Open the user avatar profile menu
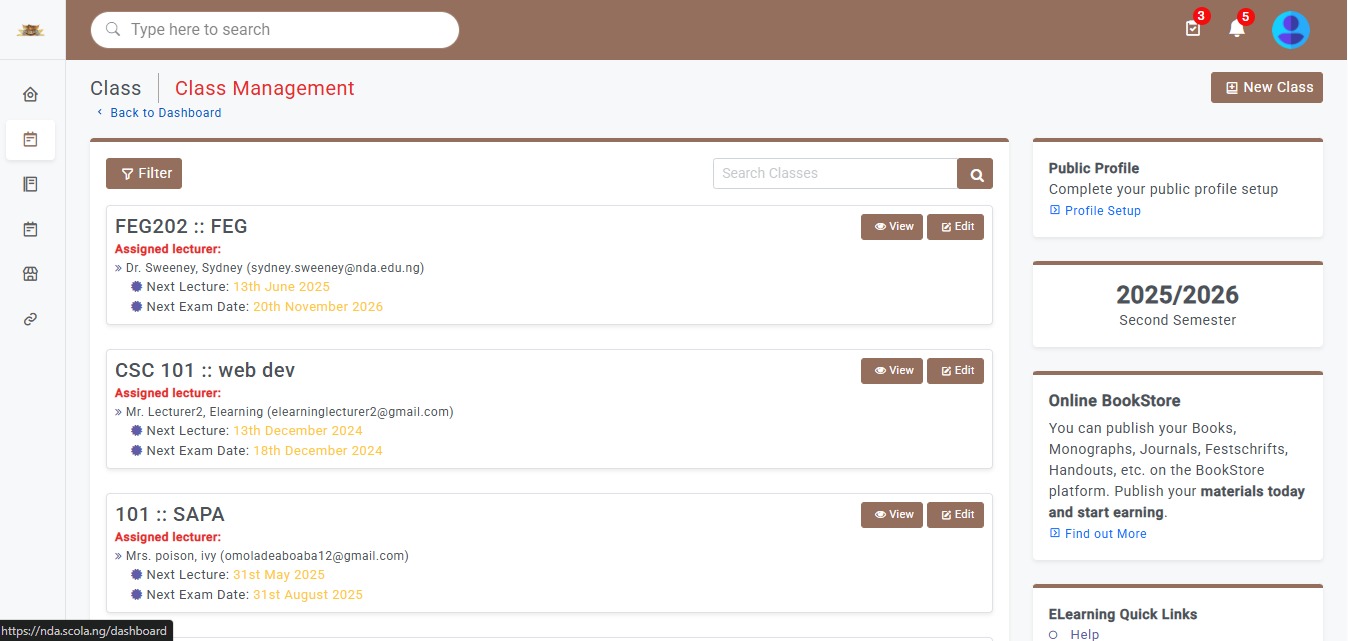The image size is (1348, 641). click(x=1290, y=30)
